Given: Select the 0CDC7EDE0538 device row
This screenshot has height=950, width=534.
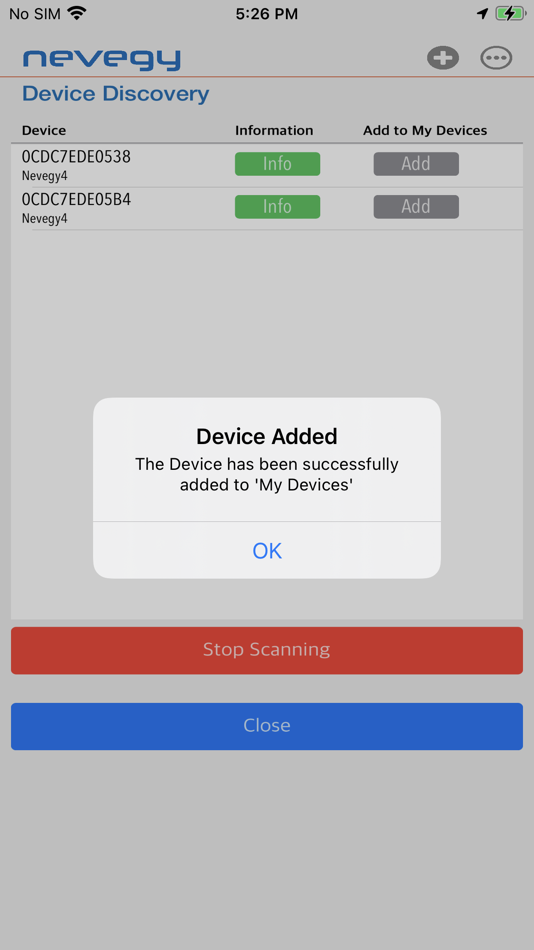Looking at the screenshot, I should (267, 165).
